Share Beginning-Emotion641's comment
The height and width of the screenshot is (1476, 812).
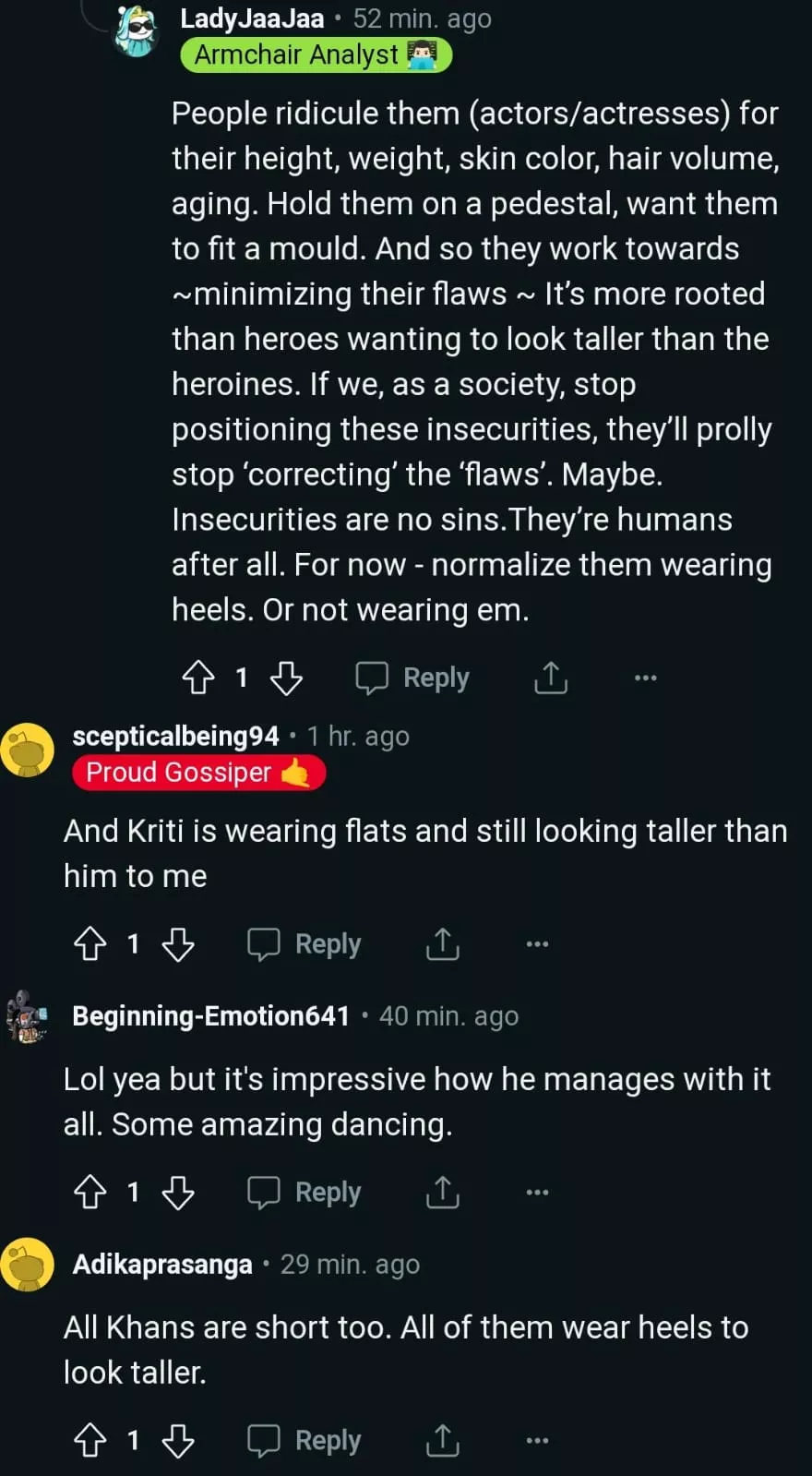pos(443,1192)
